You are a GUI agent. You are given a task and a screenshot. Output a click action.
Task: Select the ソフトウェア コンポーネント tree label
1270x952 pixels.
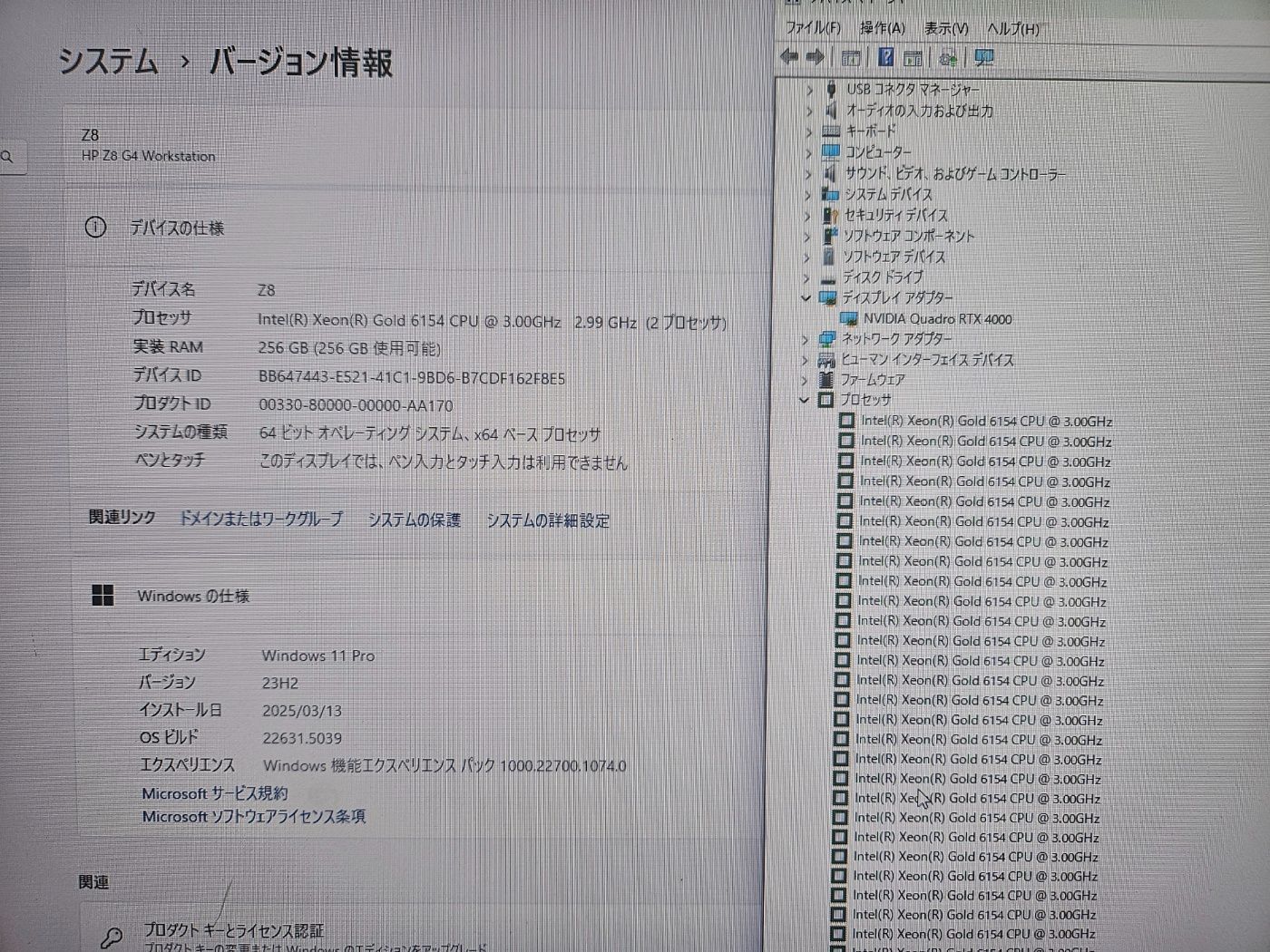tap(909, 236)
